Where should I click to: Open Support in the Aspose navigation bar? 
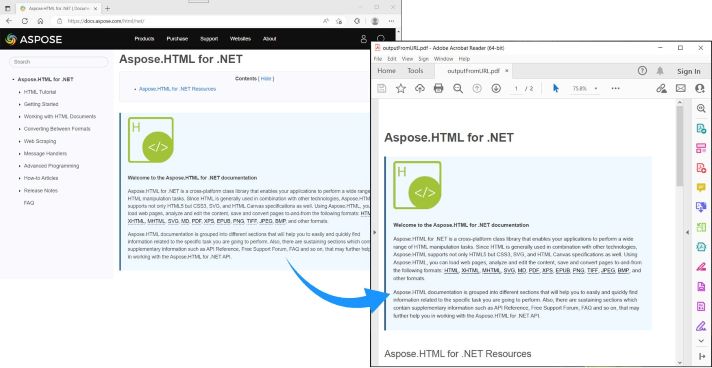point(209,39)
